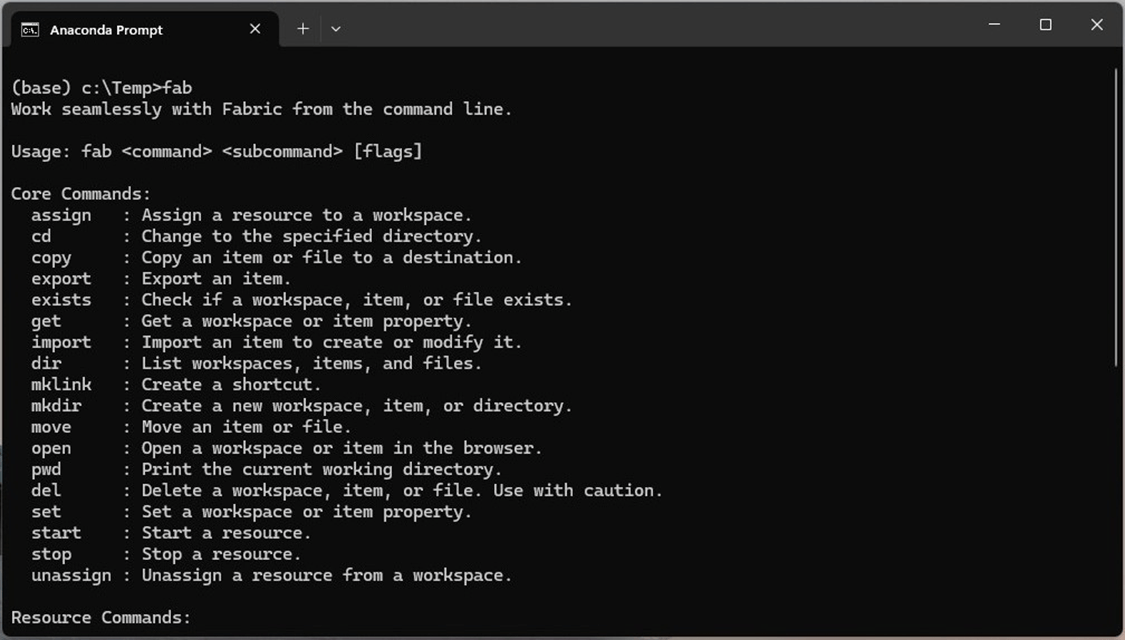
Task: Expand the new-tab profiles dropdown chevron
Action: point(336,29)
